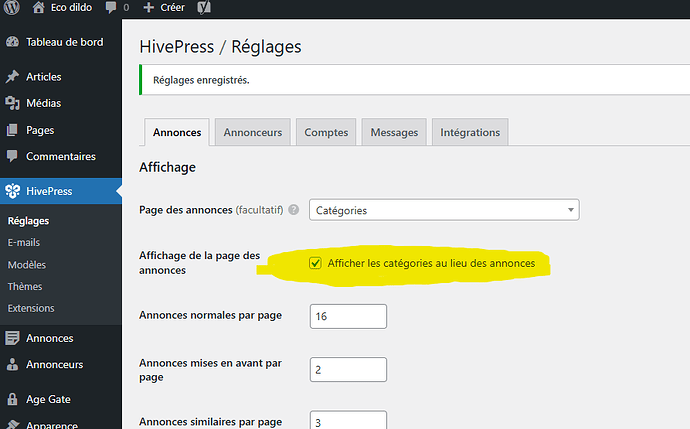
Task: Click the Annonces list icon in sidebar
Action: pos(12,338)
